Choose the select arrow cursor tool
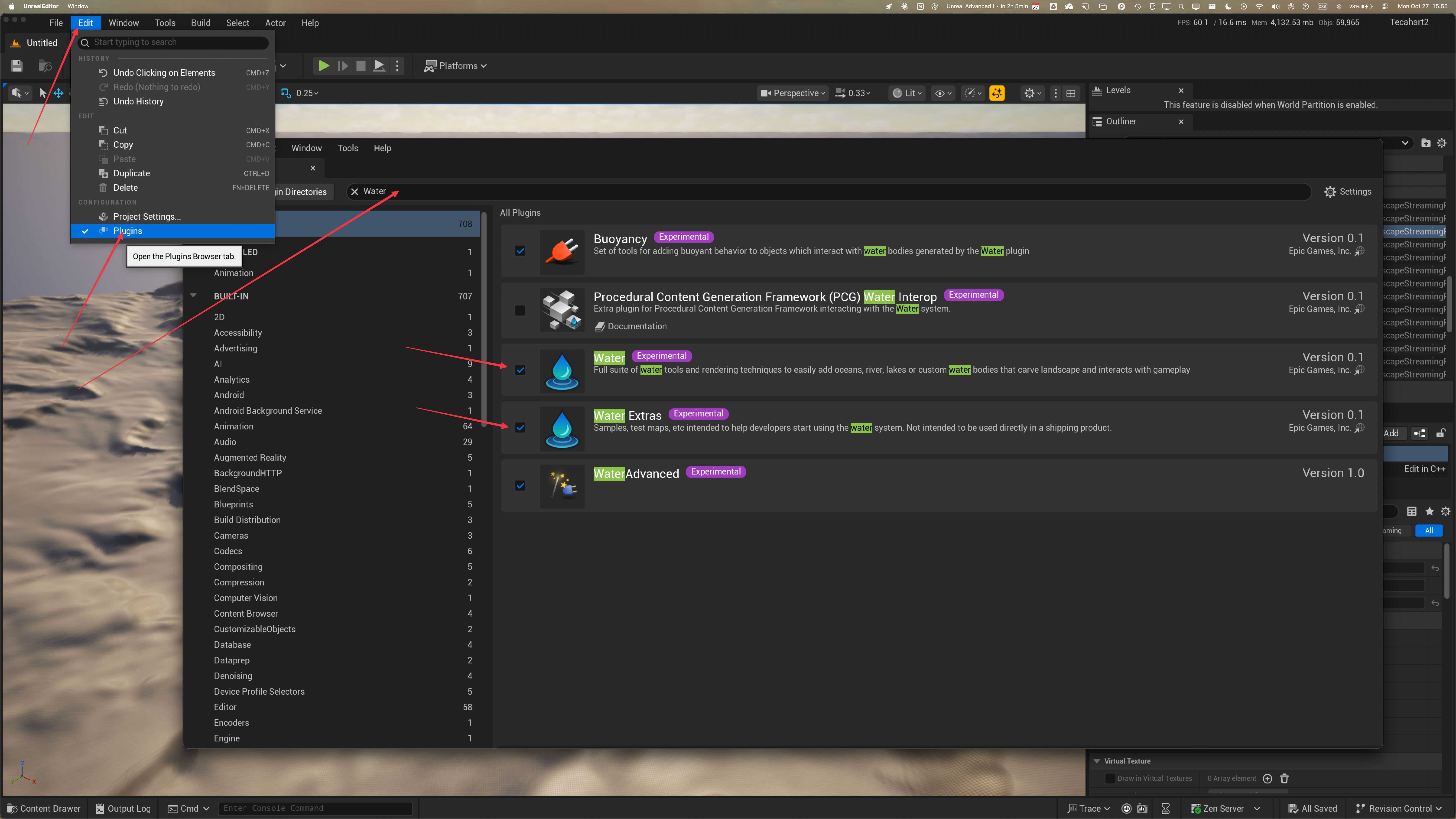 [43, 93]
